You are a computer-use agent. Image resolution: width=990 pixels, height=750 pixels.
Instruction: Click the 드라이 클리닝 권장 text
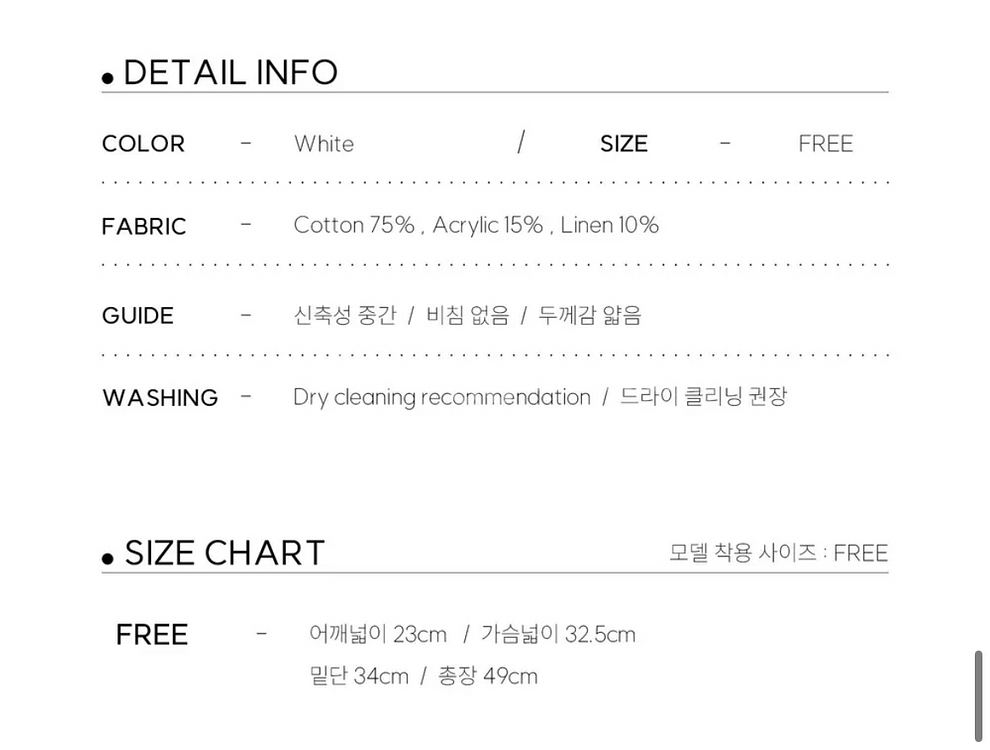pos(703,396)
